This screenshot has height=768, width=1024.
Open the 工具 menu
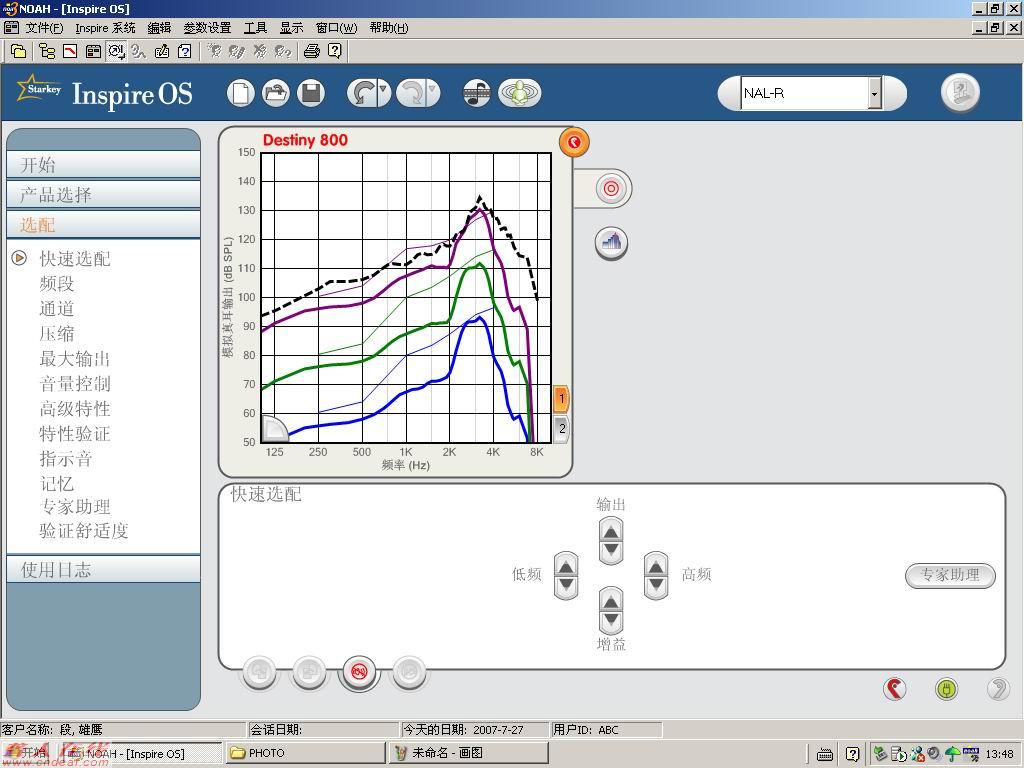[x=255, y=28]
